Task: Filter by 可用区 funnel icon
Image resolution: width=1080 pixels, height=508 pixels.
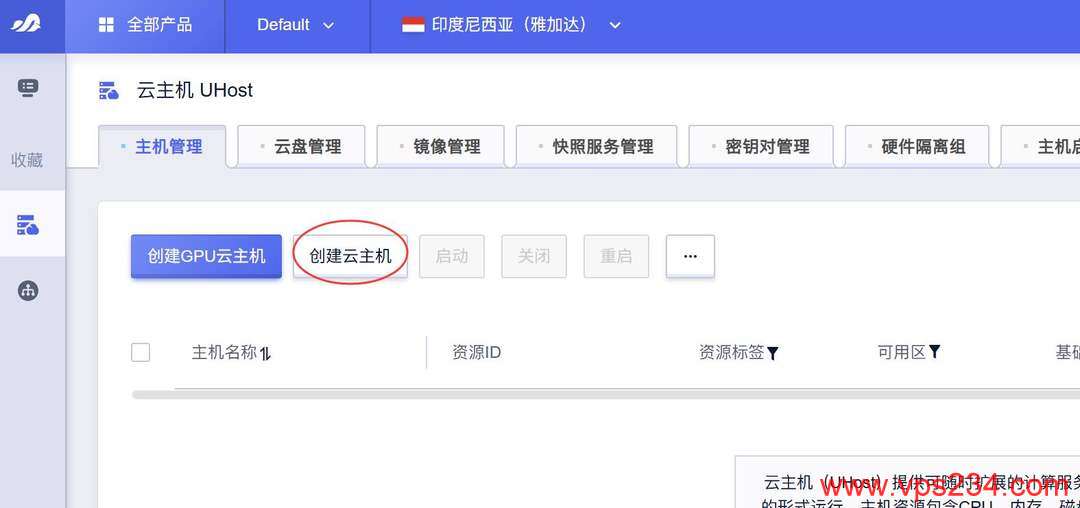Action: [935, 352]
